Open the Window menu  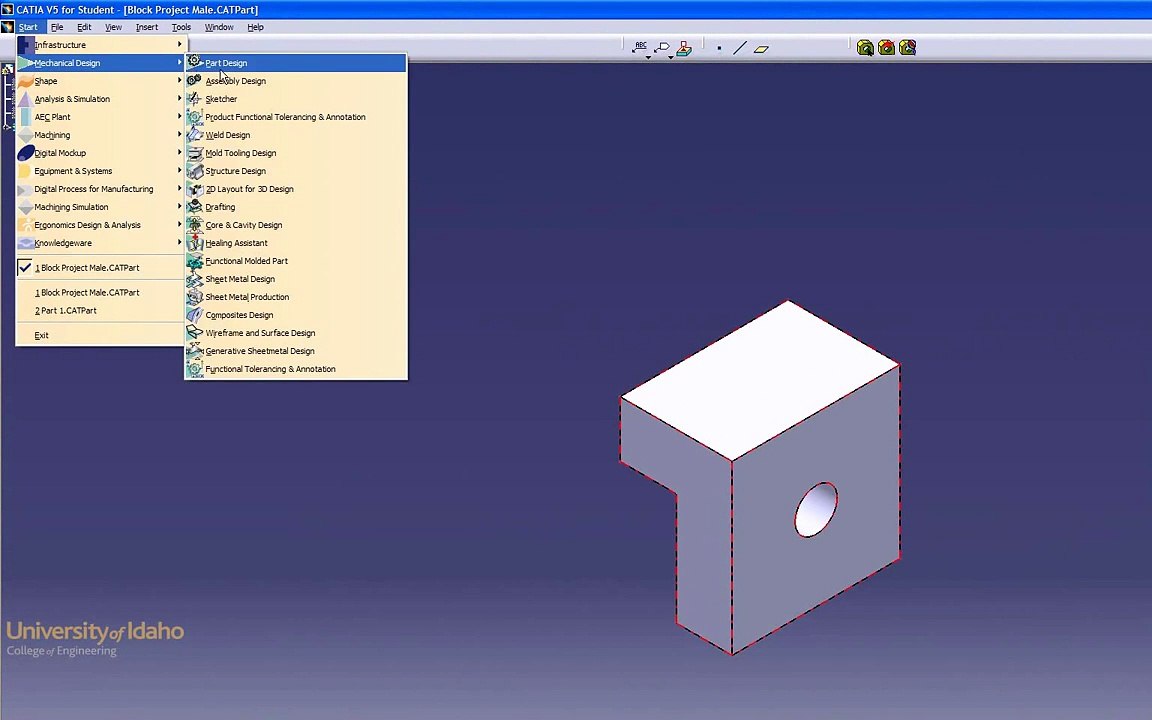[219, 27]
